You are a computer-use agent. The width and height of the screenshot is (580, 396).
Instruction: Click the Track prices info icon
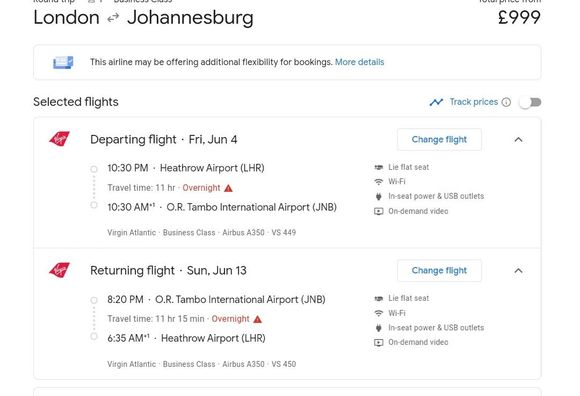click(x=506, y=102)
